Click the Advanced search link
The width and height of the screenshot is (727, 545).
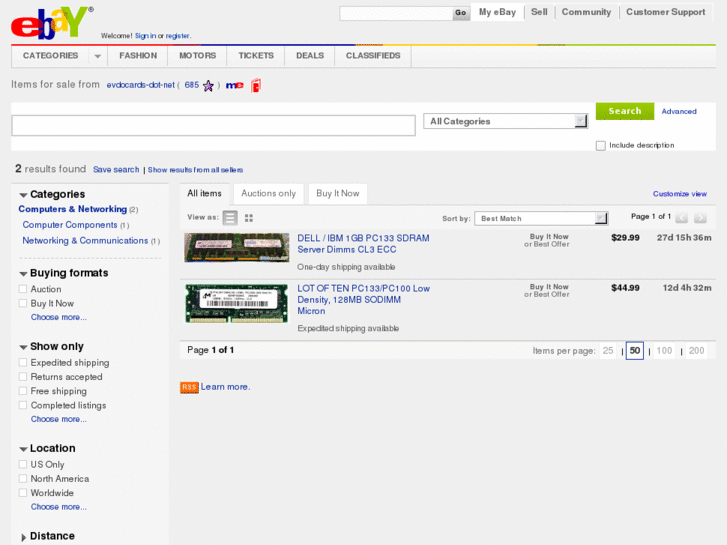point(679,112)
